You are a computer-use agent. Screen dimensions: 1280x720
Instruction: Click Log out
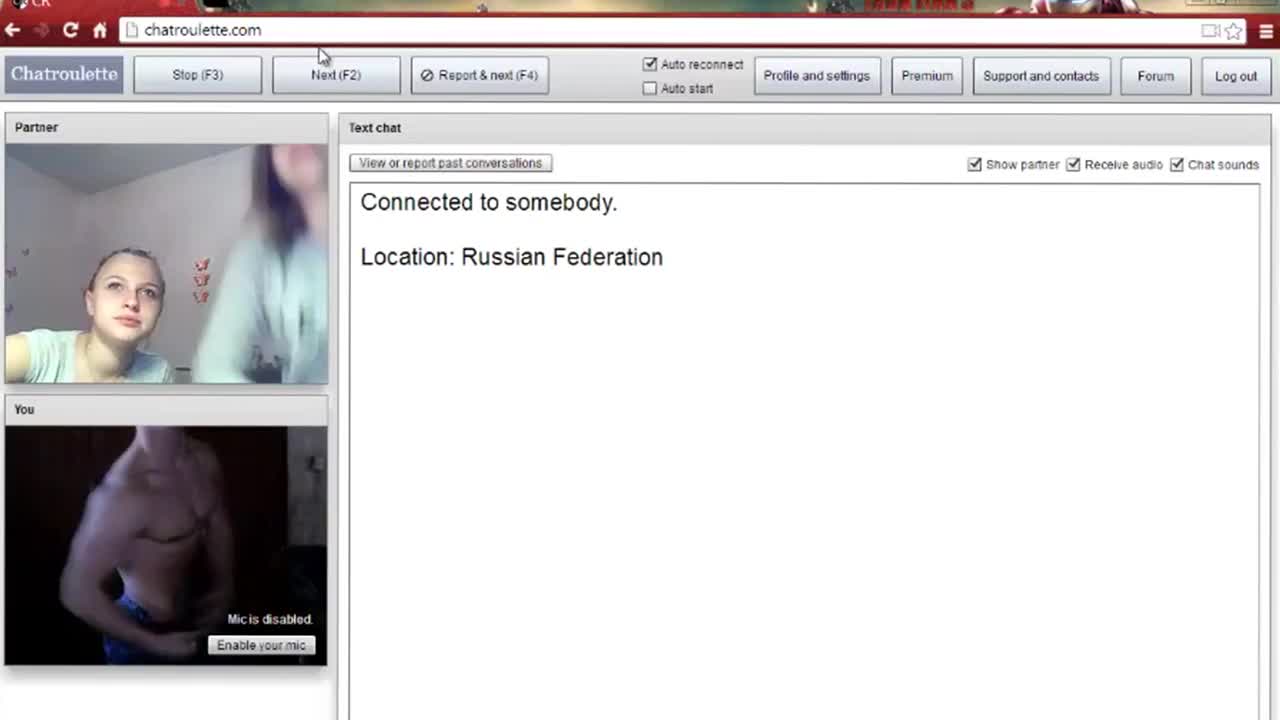coord(1236,76)
